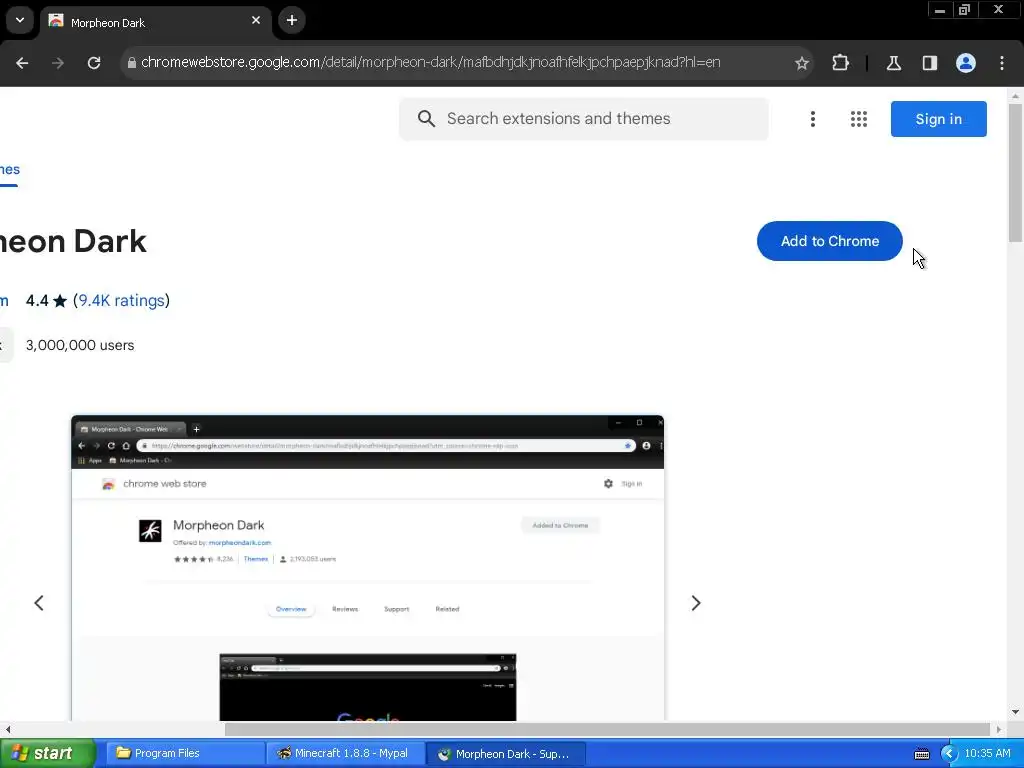
Task: Select the Themes tab partially visible
Action: click(x=9, y=170)
